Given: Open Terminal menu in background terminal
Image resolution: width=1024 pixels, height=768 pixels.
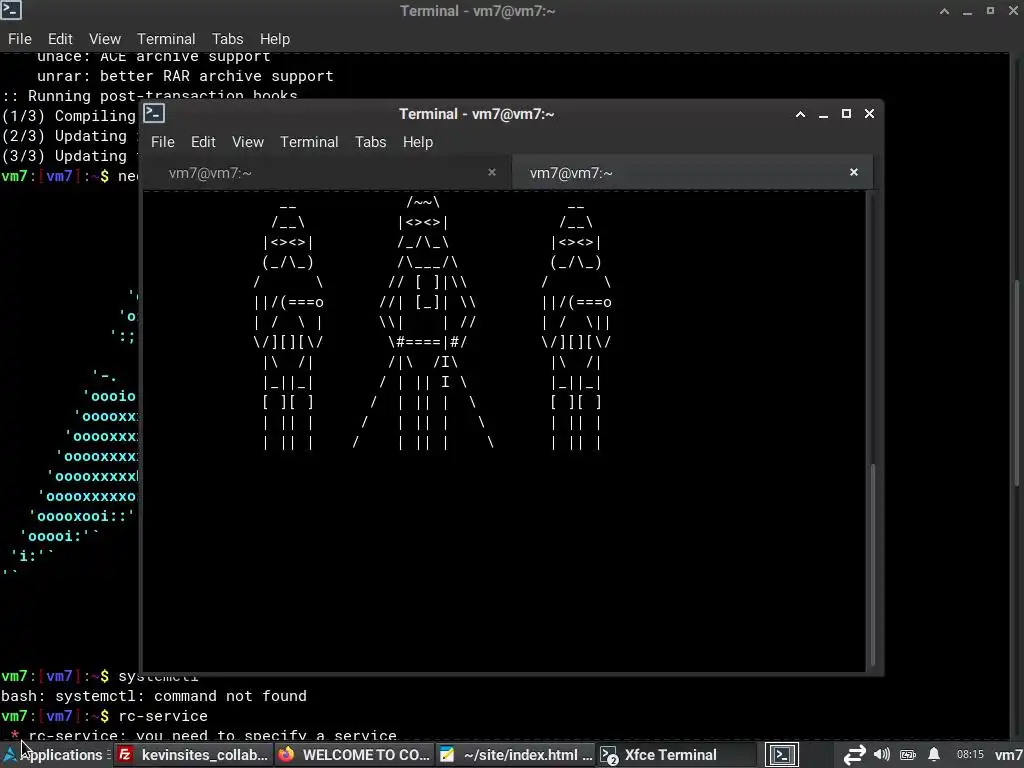Looking at the screenshot, I should (x=166, y=39).
